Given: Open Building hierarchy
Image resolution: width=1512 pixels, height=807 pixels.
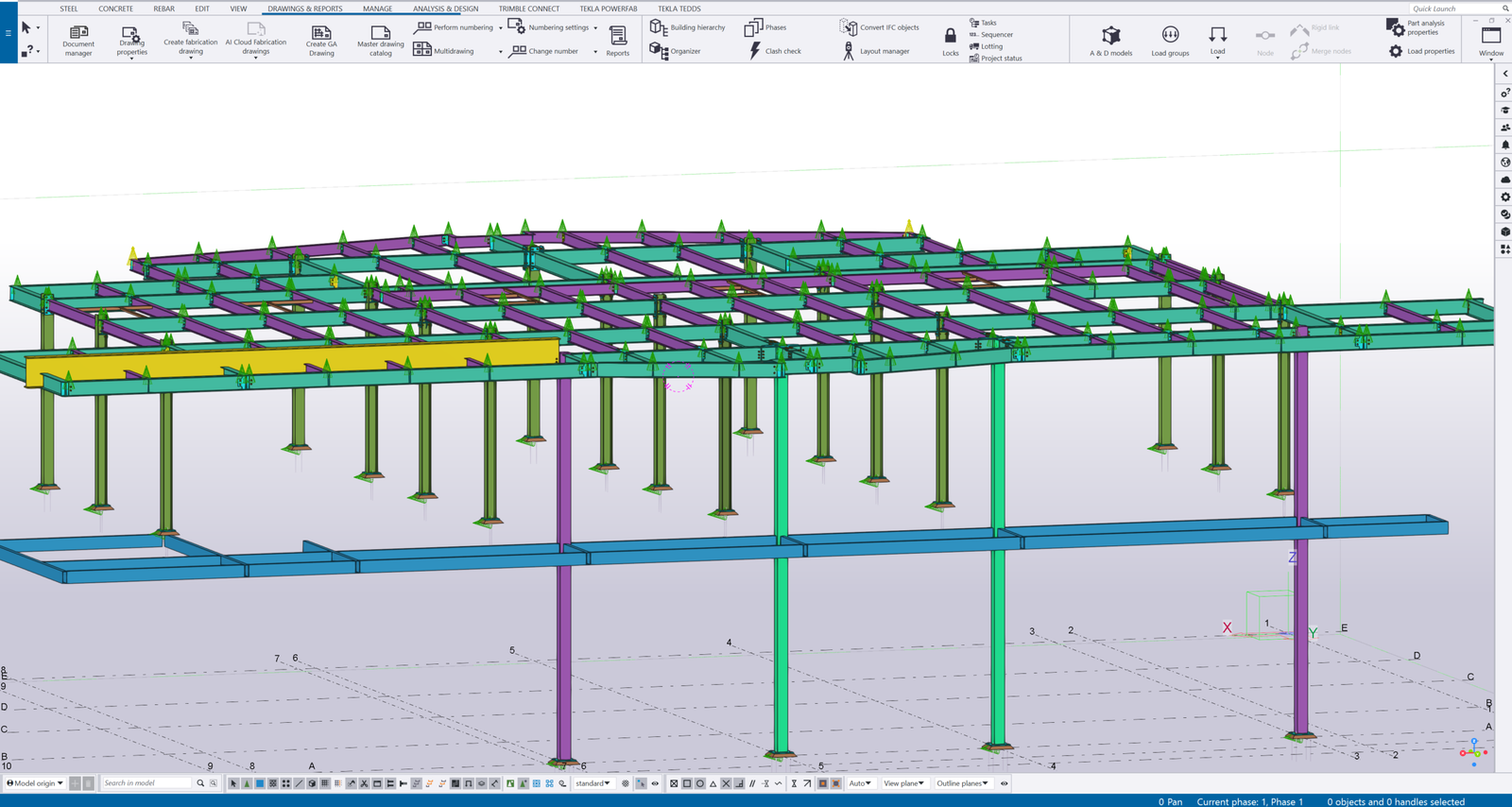Looking at the screenshot, I should pos(688,27).
